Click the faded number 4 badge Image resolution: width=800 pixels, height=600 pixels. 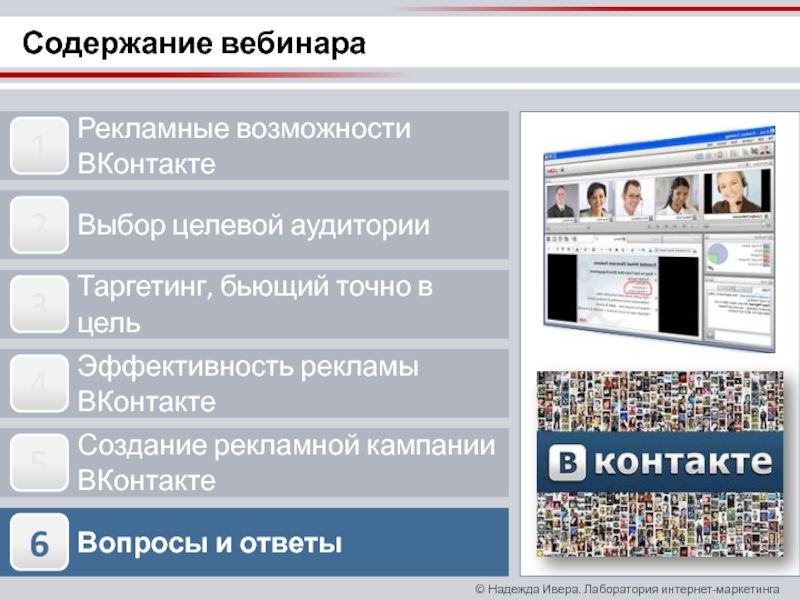tap(39, 384)
